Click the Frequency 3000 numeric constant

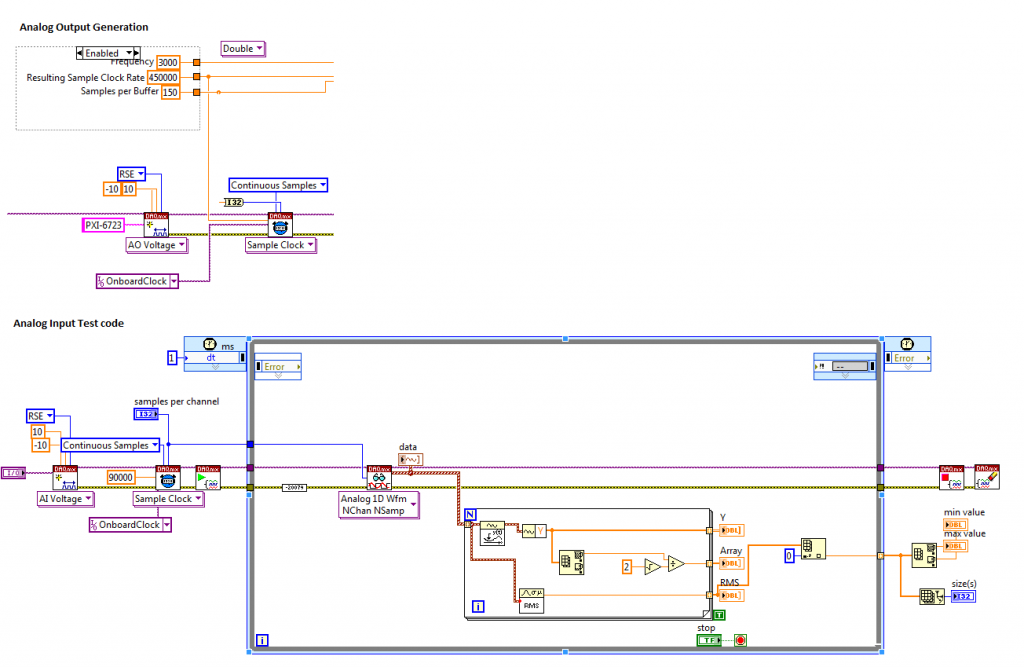click(x=167, y=62)
